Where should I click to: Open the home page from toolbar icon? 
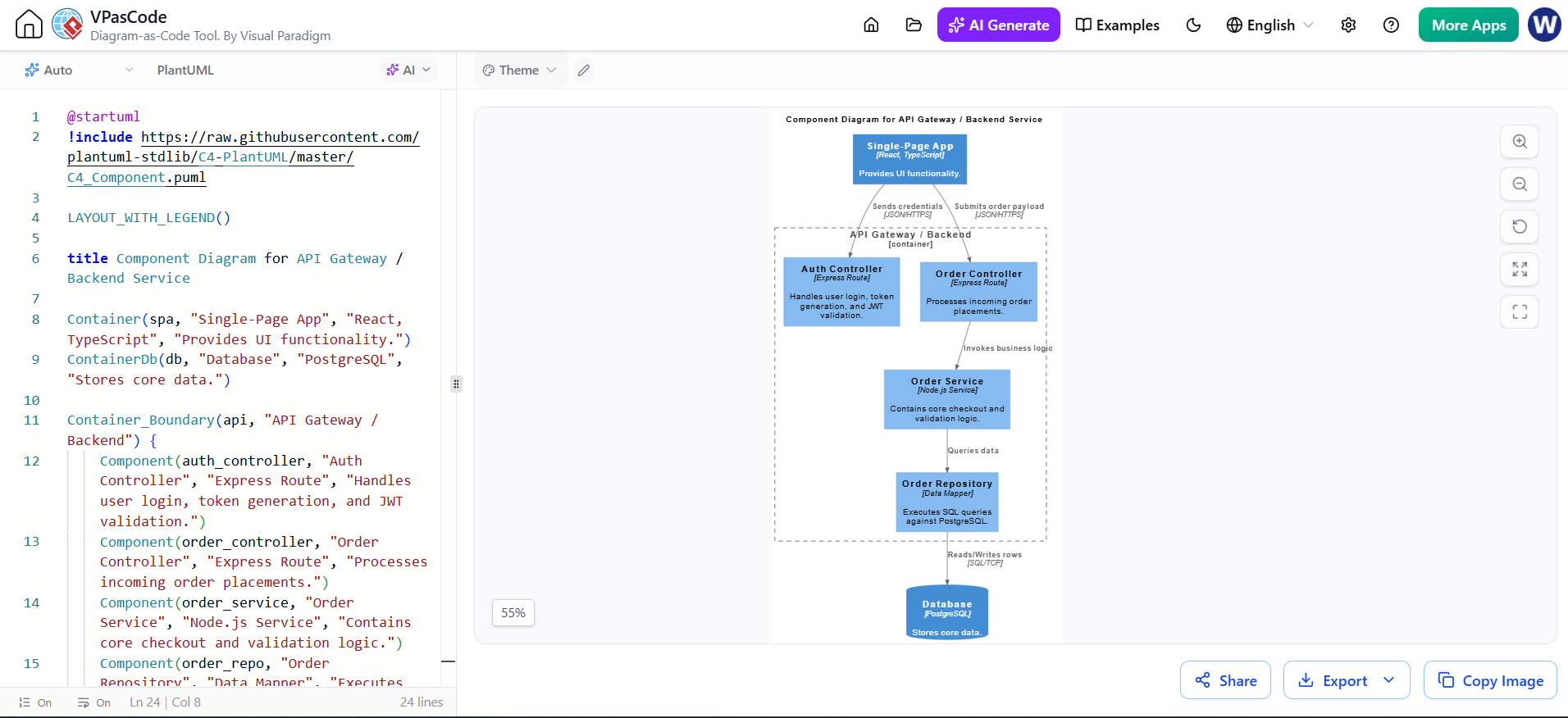pos(871,25)
